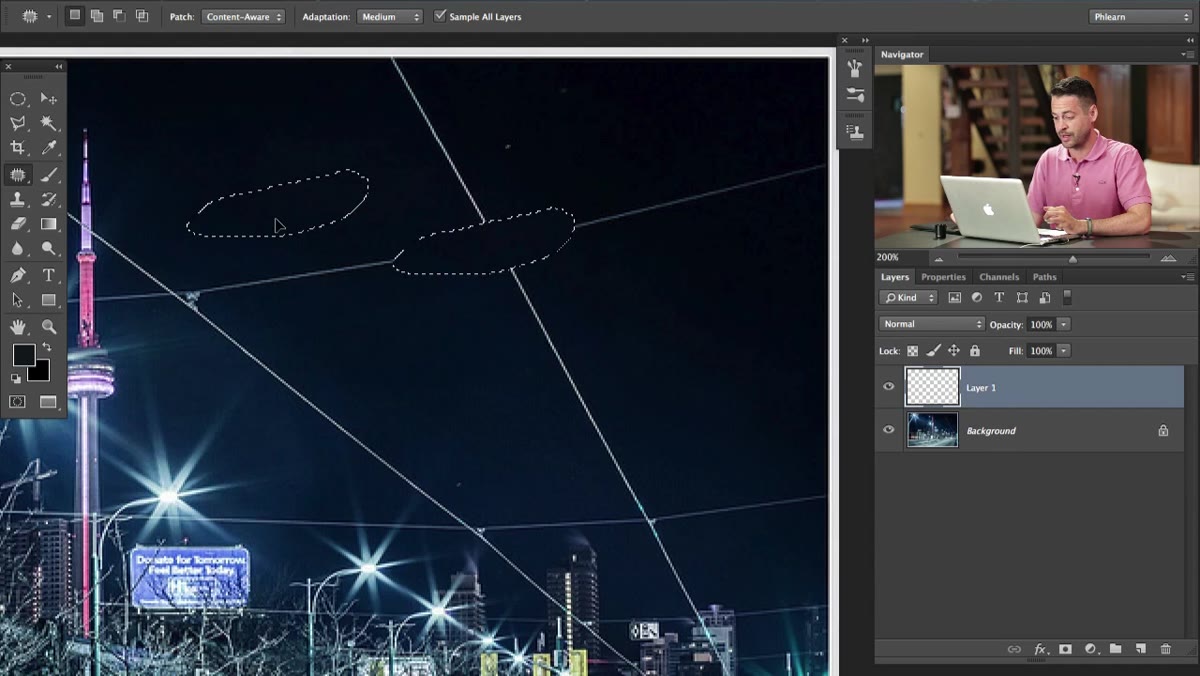Lock transparent pixels of the layer
This screenshot has height=676, width=1200.
point(912,351)
